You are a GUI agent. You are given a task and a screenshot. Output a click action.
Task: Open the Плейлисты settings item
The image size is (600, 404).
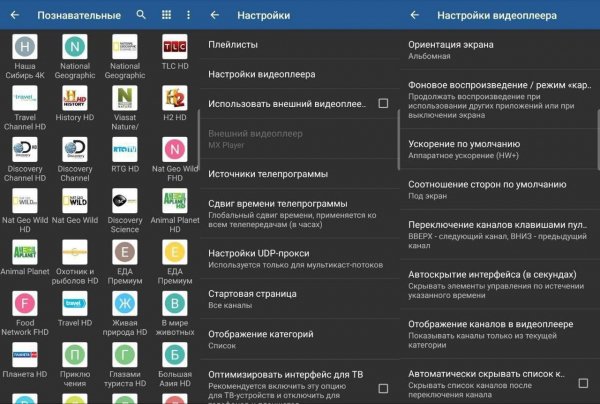300,44
